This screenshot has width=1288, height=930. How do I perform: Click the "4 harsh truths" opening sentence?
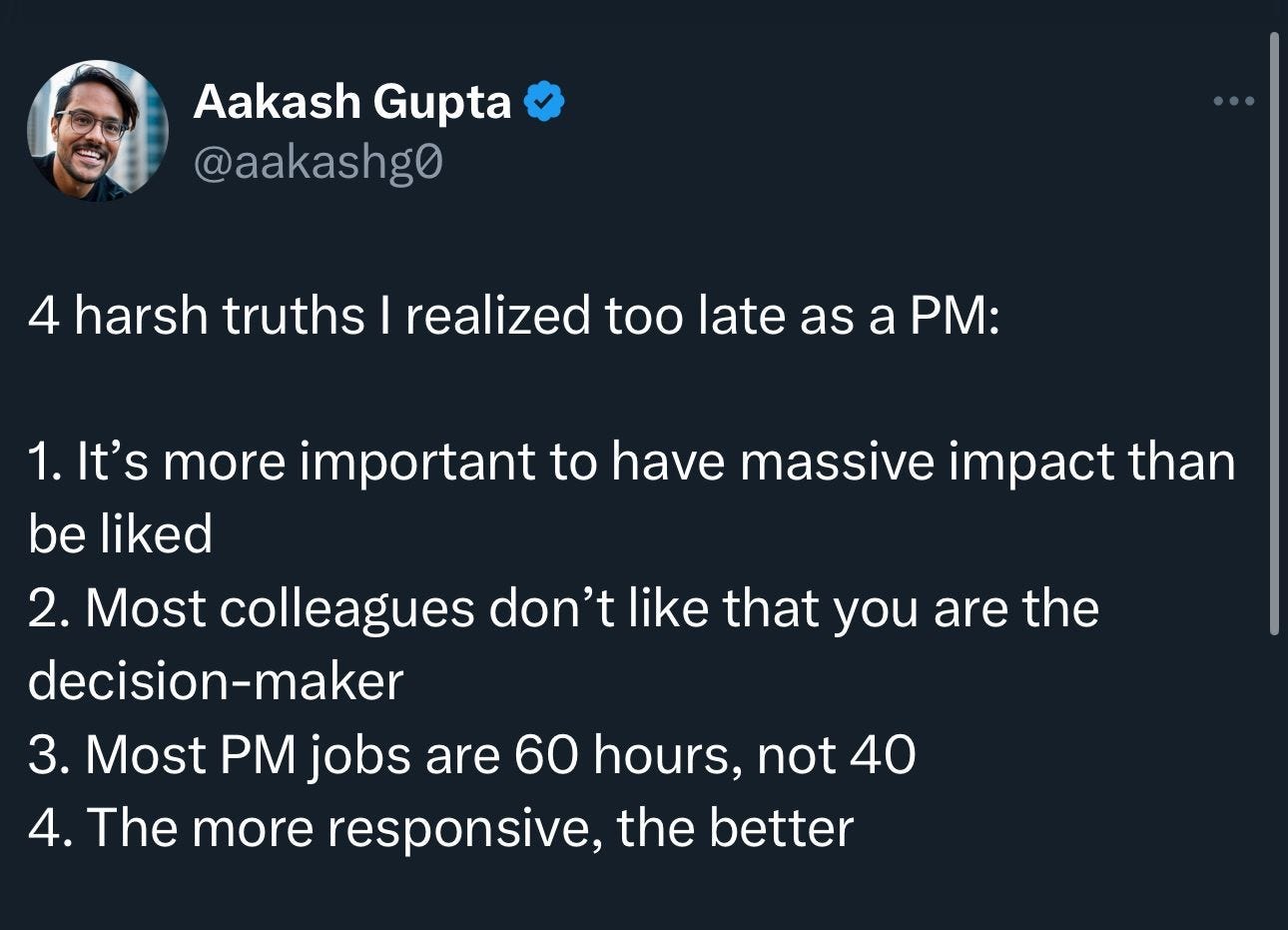[x=513, y=317]
